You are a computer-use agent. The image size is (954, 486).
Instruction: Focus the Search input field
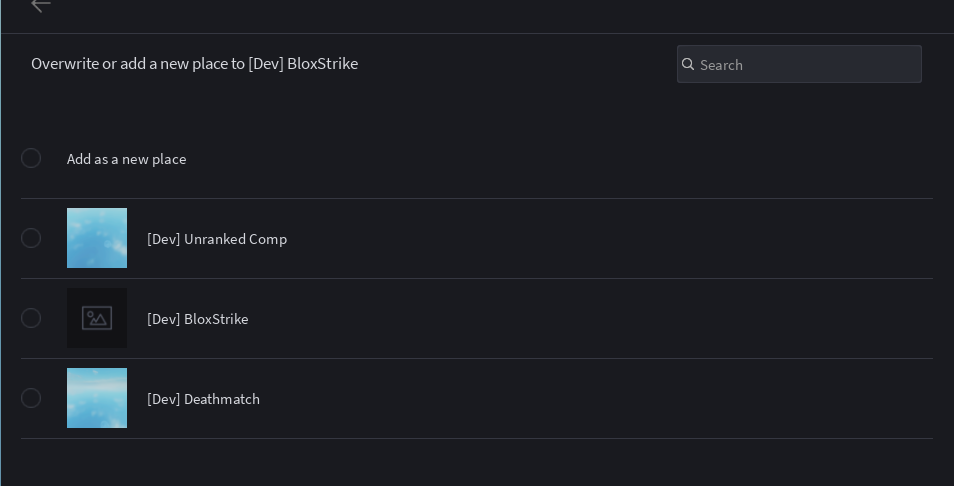click(799, 64)
